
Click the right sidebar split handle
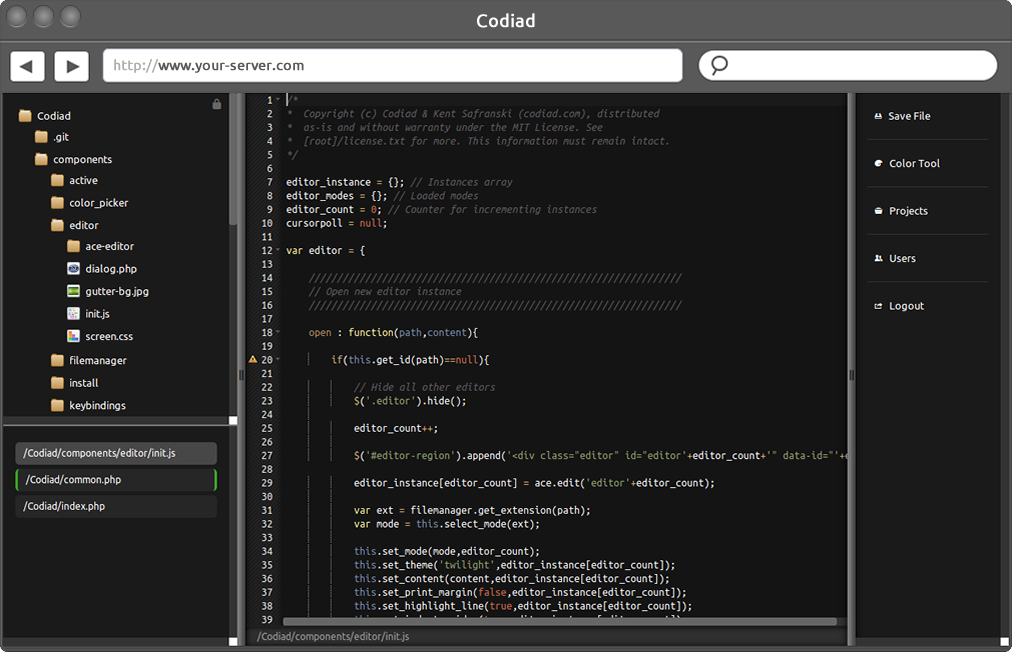tap(851, 374)
